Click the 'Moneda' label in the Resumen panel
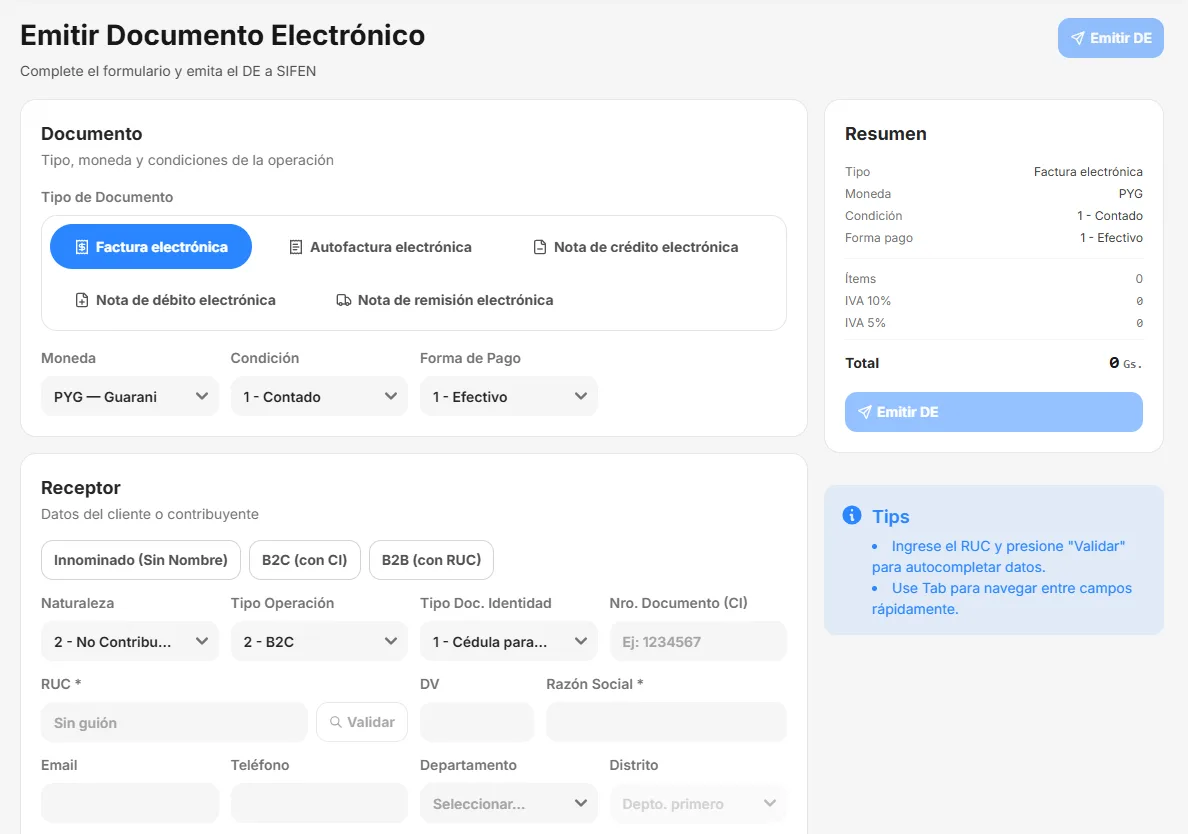Viewport: 1188px width, 834px height. coord(868,194)
